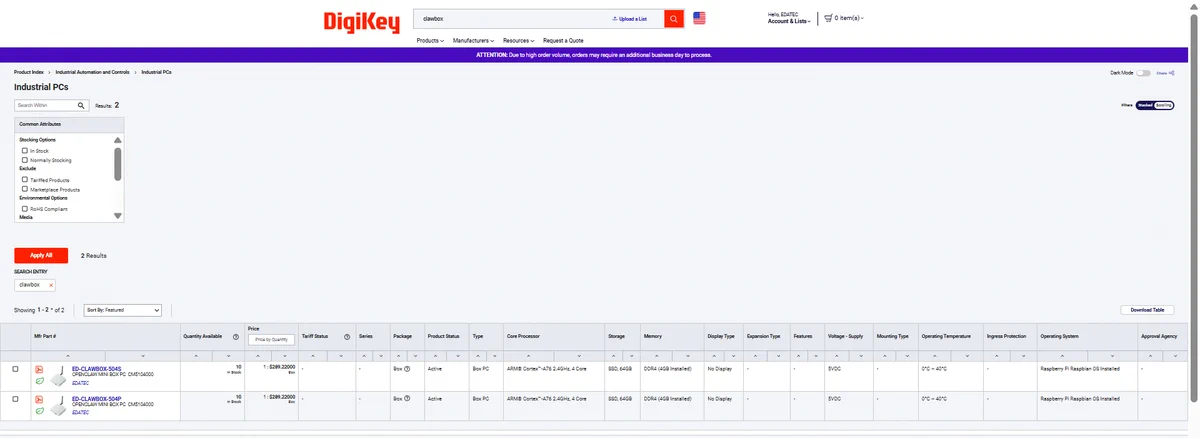Open the datasheet PDF icon for ED-CLAWBOX-504S
This screenshot has width=1200, height=438.
click(x=40, y=369)
